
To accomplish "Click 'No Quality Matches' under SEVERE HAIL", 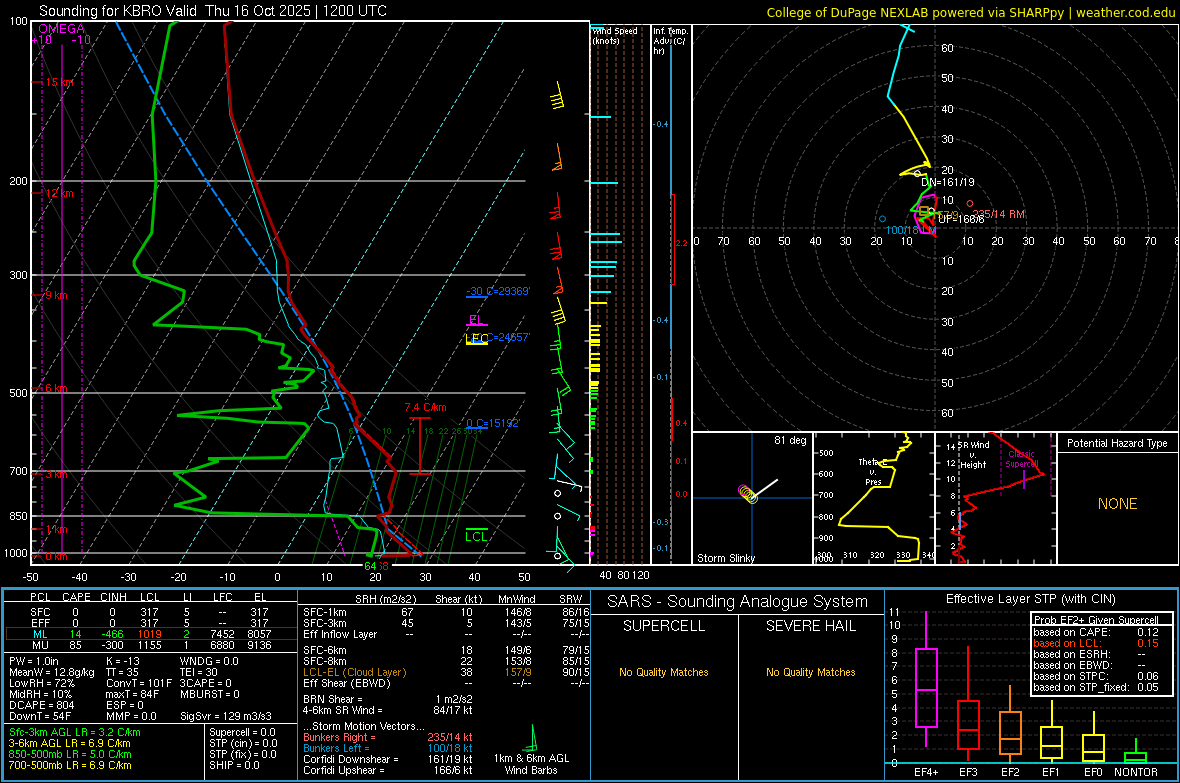I will [810, 672].
